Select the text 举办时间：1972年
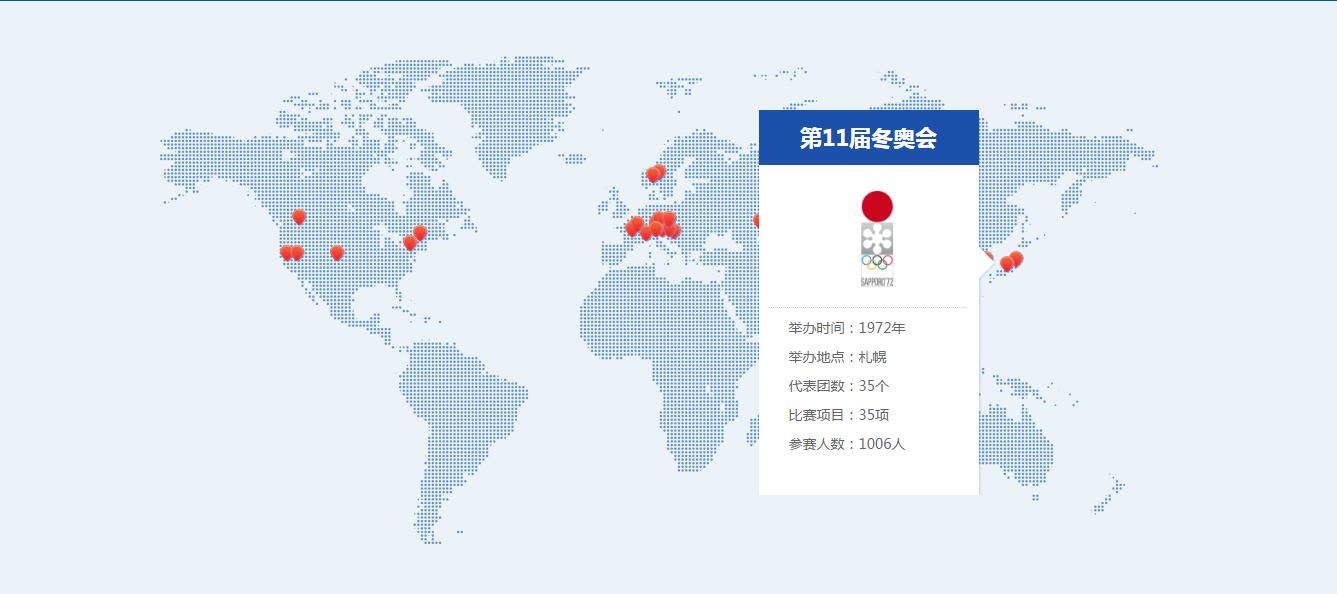This screenshot has width=1337, height=594. tap(847, 328)
